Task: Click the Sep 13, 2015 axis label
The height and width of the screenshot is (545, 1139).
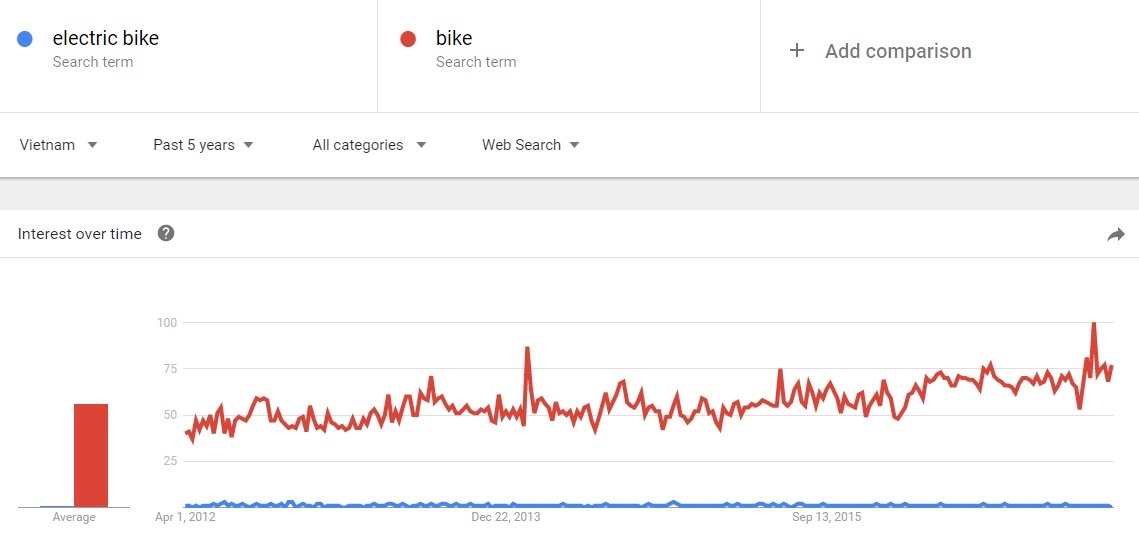Action: tap(826, 517)
